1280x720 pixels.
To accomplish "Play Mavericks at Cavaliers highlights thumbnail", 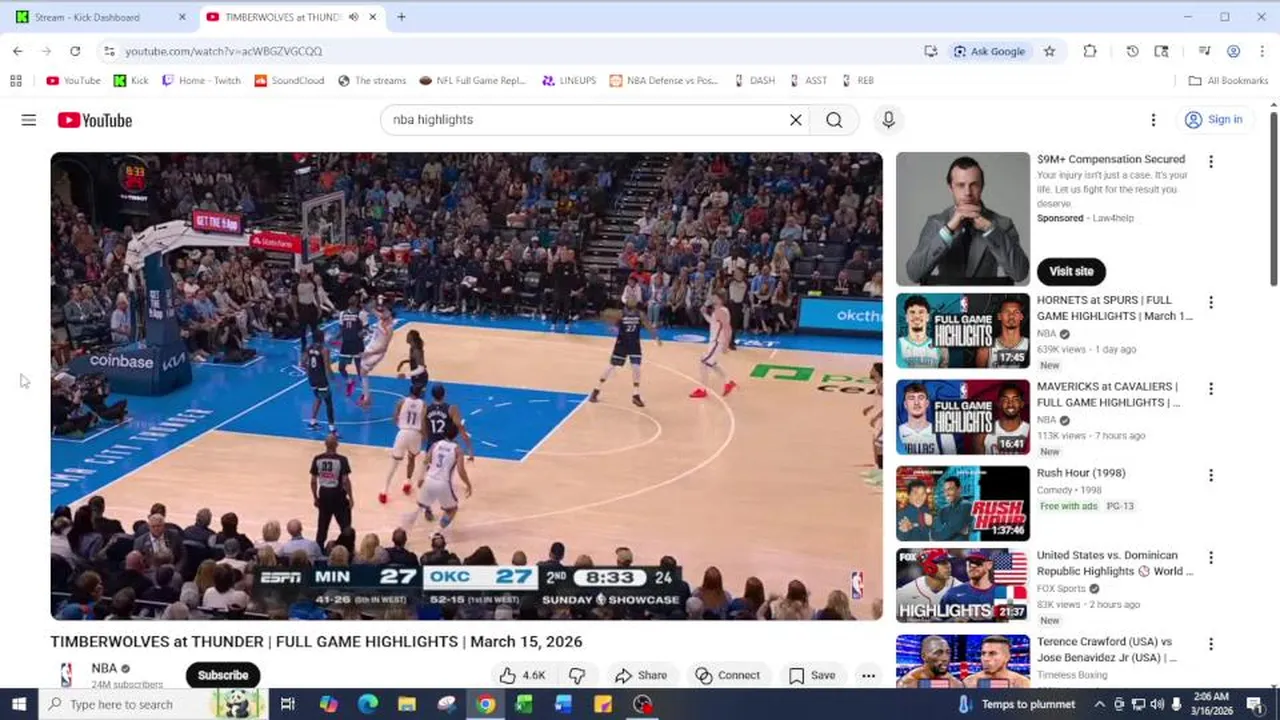I will [x=962, y=417].
